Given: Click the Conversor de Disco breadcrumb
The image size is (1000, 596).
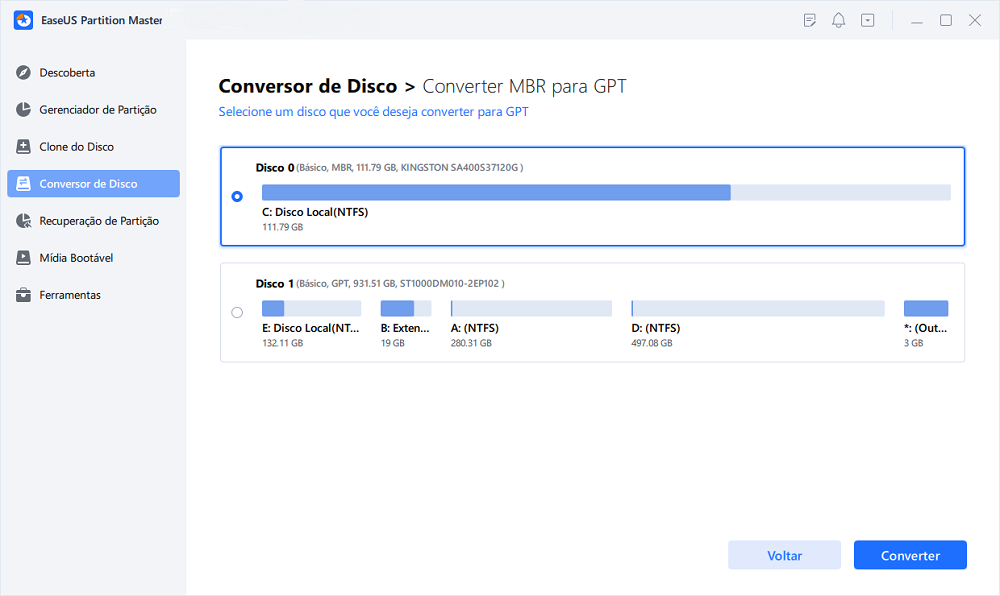Looking at the screenshot, I should [x=308, y=86].
